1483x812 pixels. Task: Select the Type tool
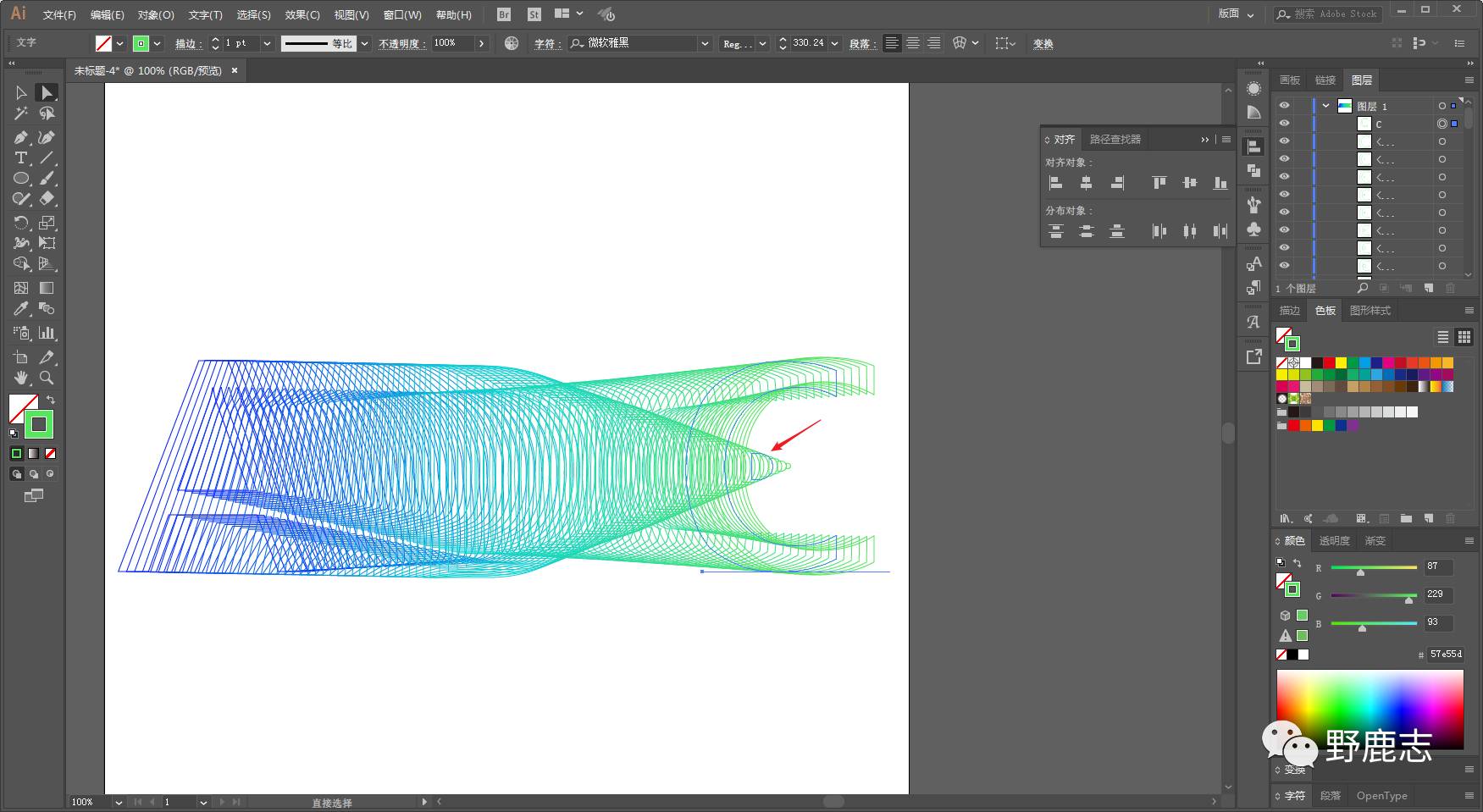point(21,158)
